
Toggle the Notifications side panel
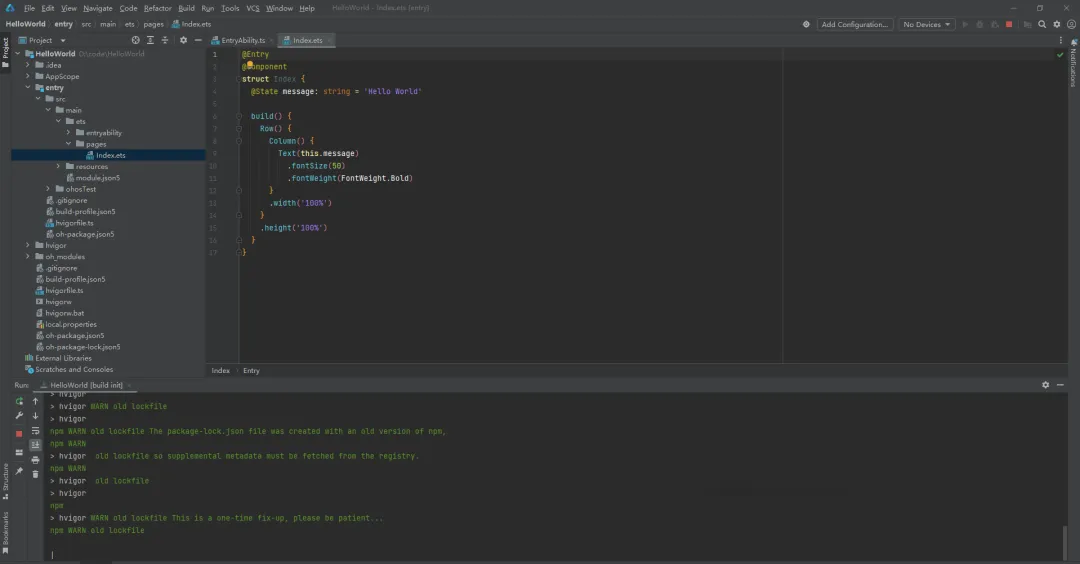pyautogui.click(x=1074, y=63)
